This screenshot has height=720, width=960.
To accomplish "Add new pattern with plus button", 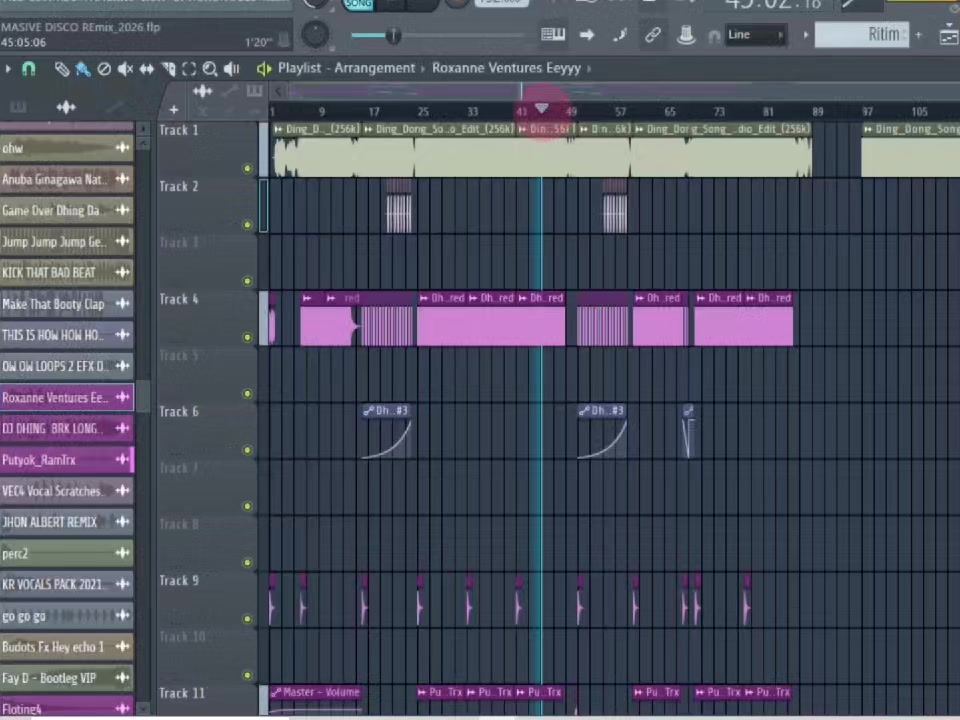I will [x=918, y=35].
